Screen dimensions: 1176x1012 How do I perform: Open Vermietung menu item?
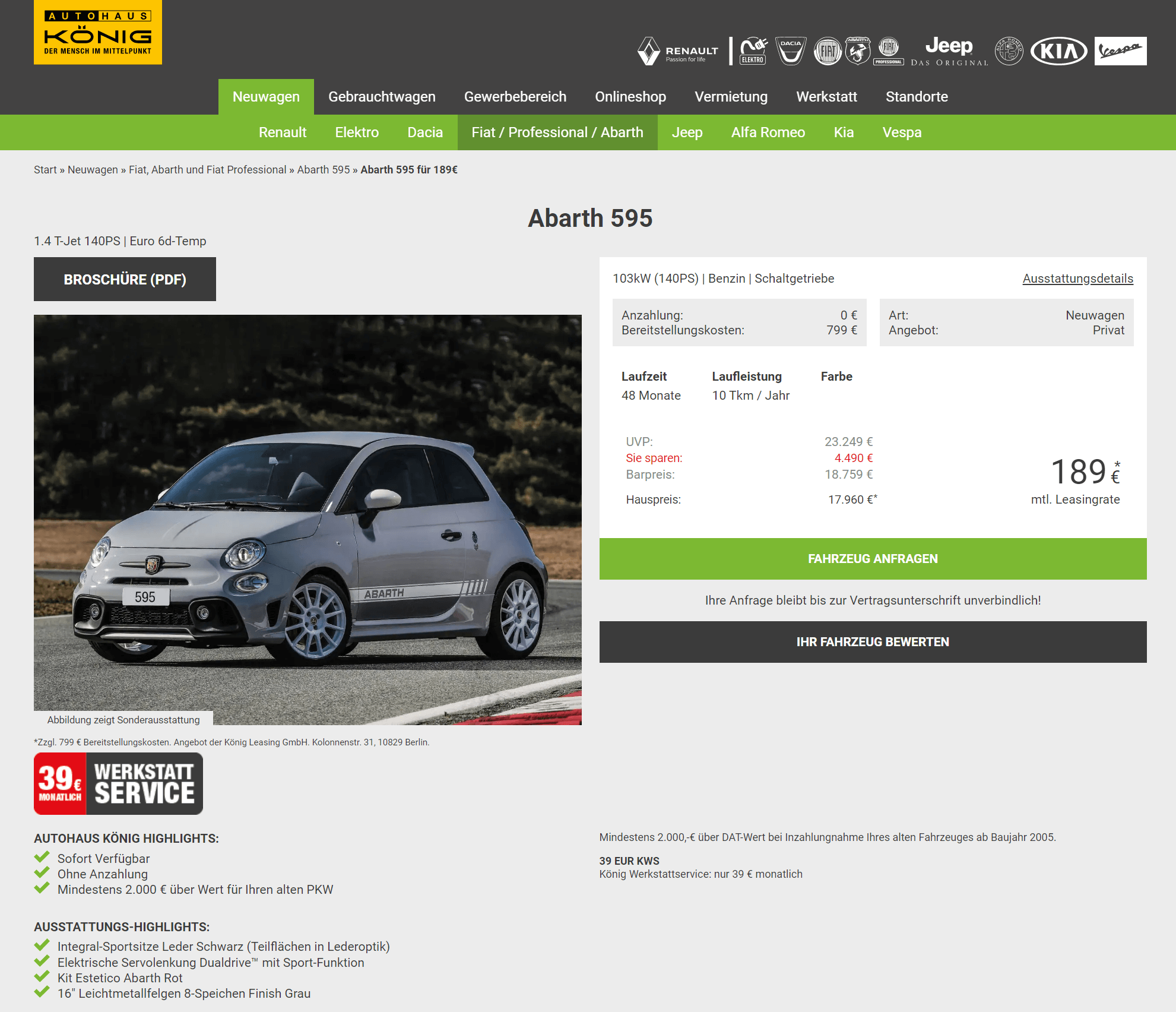click(x=731, y=97)
